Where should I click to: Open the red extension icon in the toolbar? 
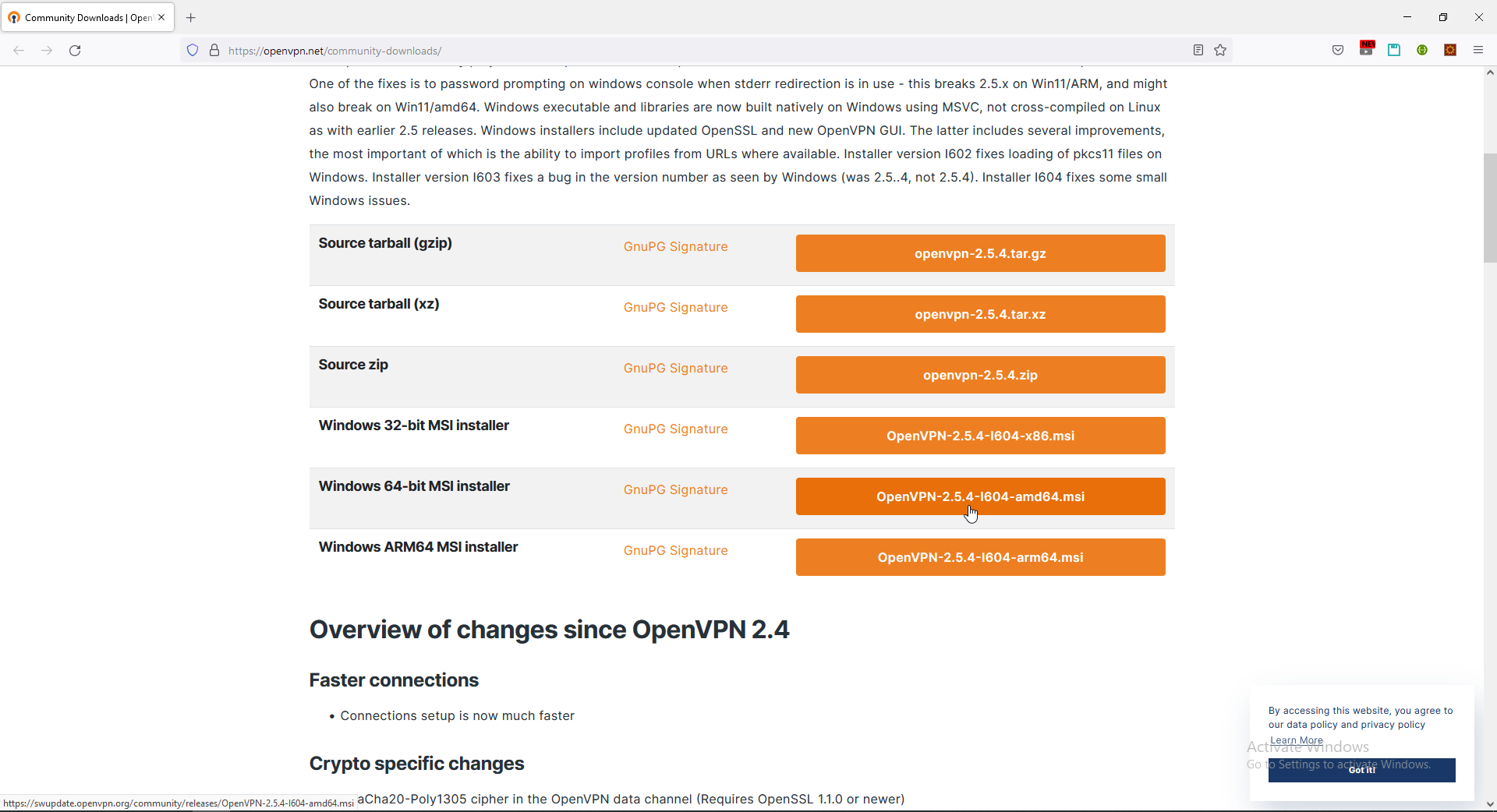[1367, 48]
